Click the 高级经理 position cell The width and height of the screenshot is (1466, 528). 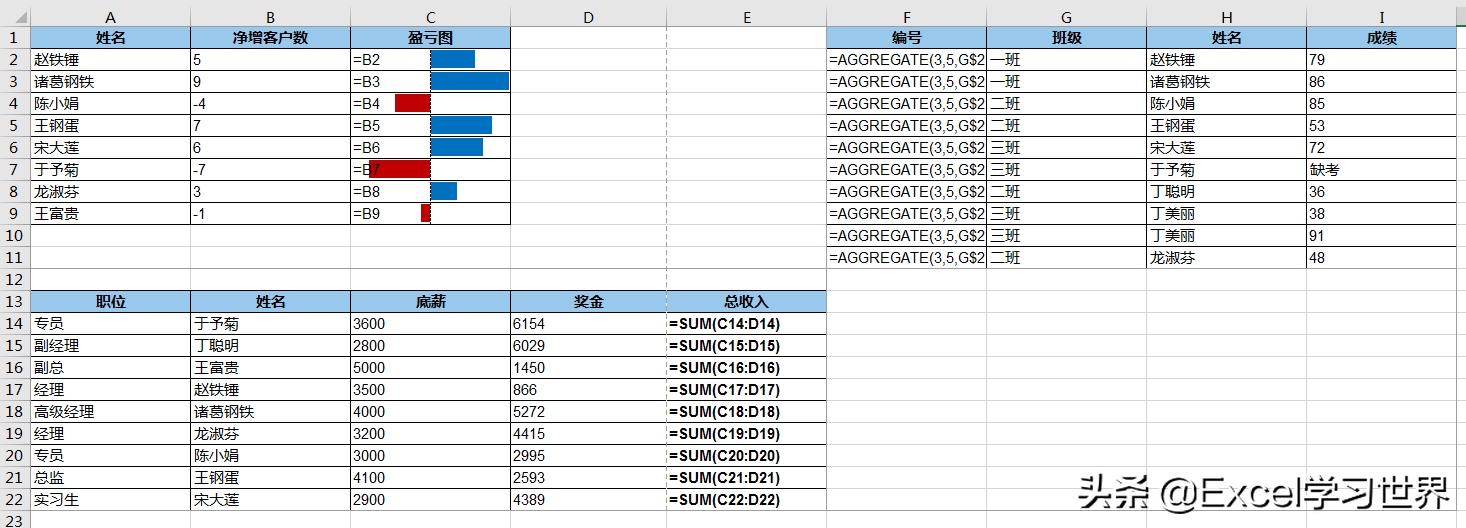click(110, 412)
